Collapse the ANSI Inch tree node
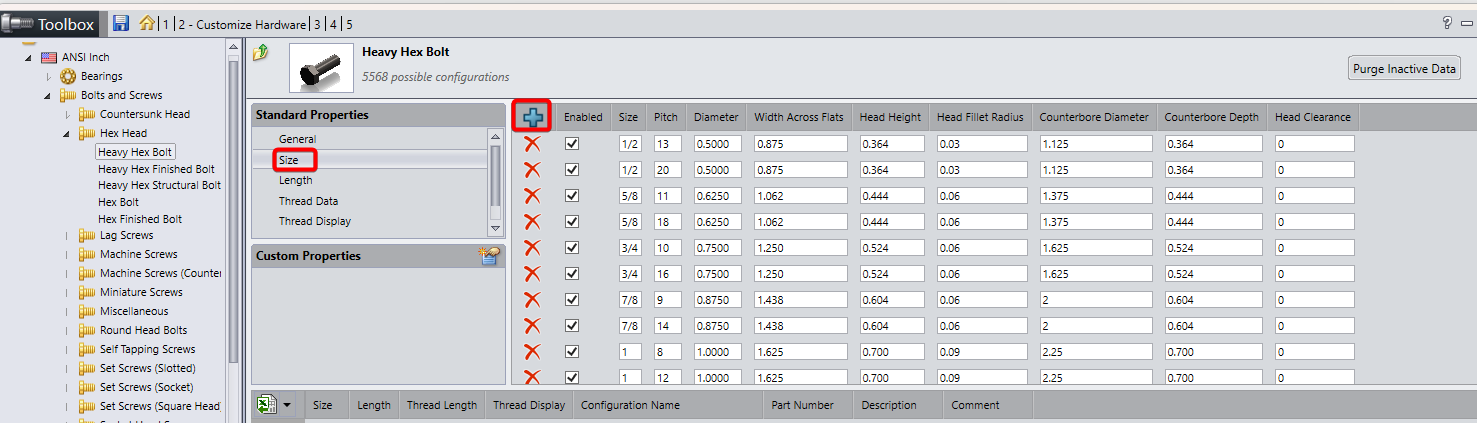Viewport: 1477px width, 423px height. [x=29, y=58]
